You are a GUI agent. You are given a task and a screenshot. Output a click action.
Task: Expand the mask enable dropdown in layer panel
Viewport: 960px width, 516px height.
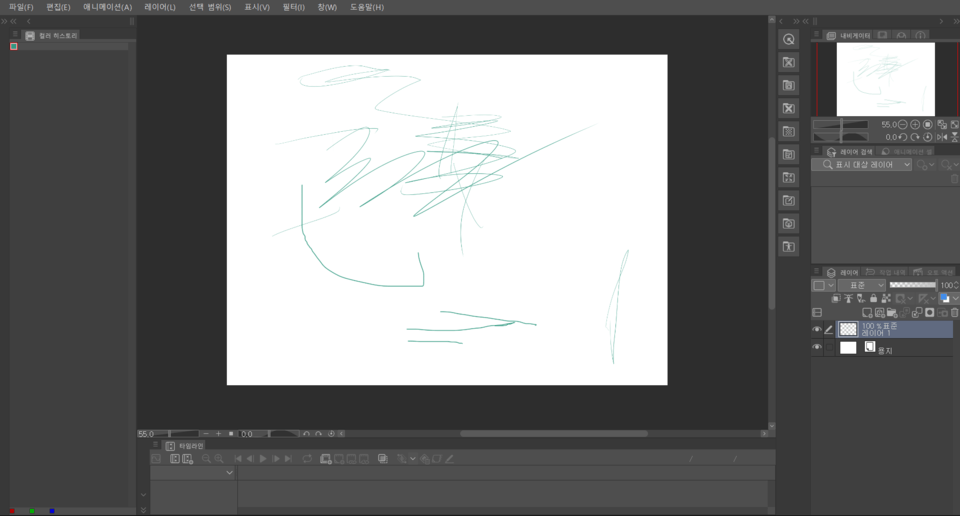click(910, 299)
